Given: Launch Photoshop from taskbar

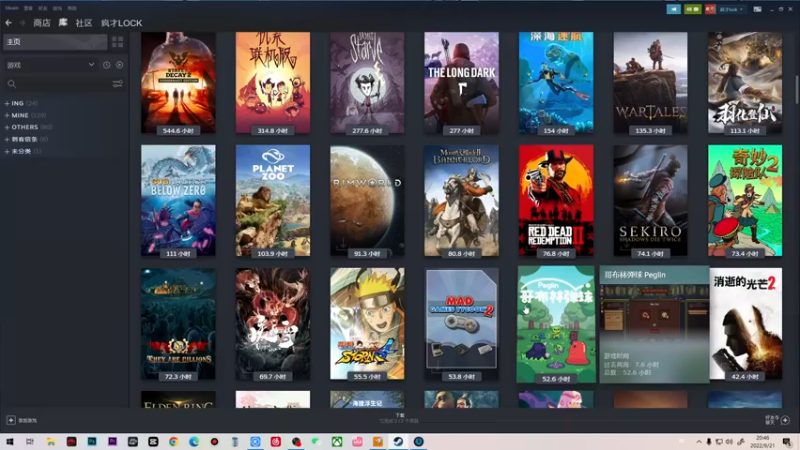Looking at the screenshot, I should click(92, 441).
